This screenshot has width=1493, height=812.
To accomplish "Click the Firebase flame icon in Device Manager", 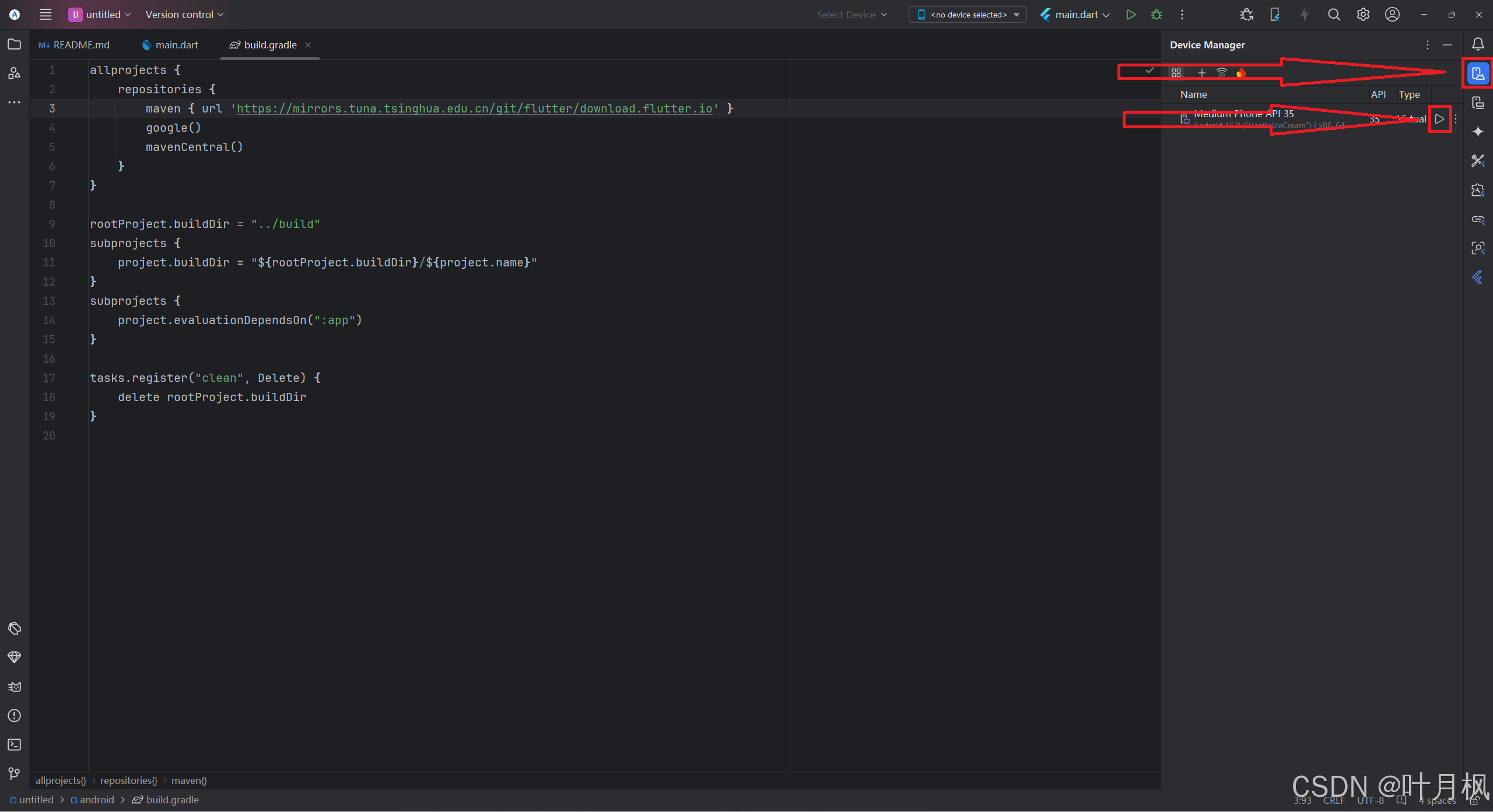I will pos(1240,73).
